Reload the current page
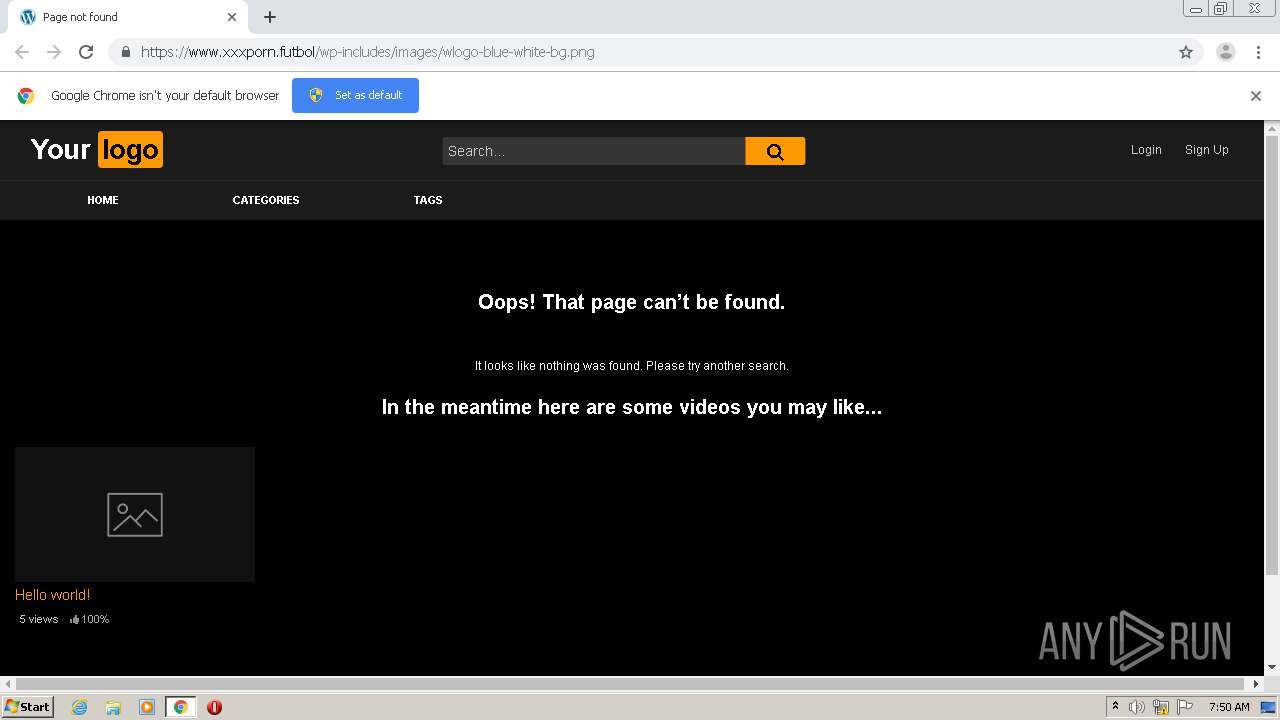The height and width of the screenshot is (720, 1280). pyautogui.click(x=86, y=52)
